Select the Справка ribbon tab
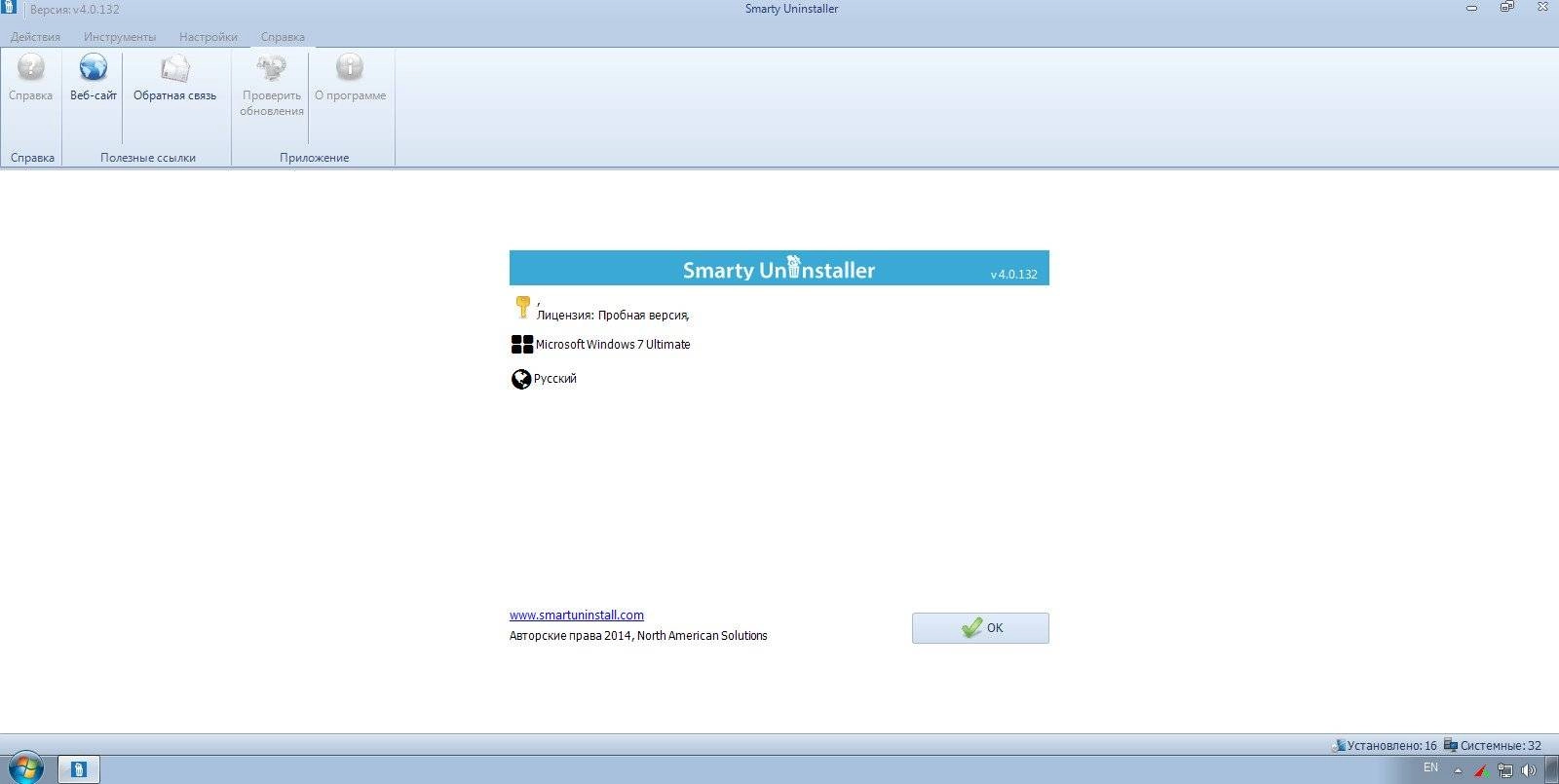 coord(283,37)
